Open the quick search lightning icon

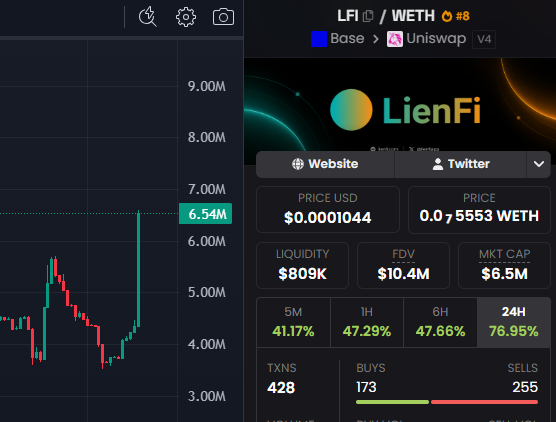pyautogui.click(x=148, y=17)
